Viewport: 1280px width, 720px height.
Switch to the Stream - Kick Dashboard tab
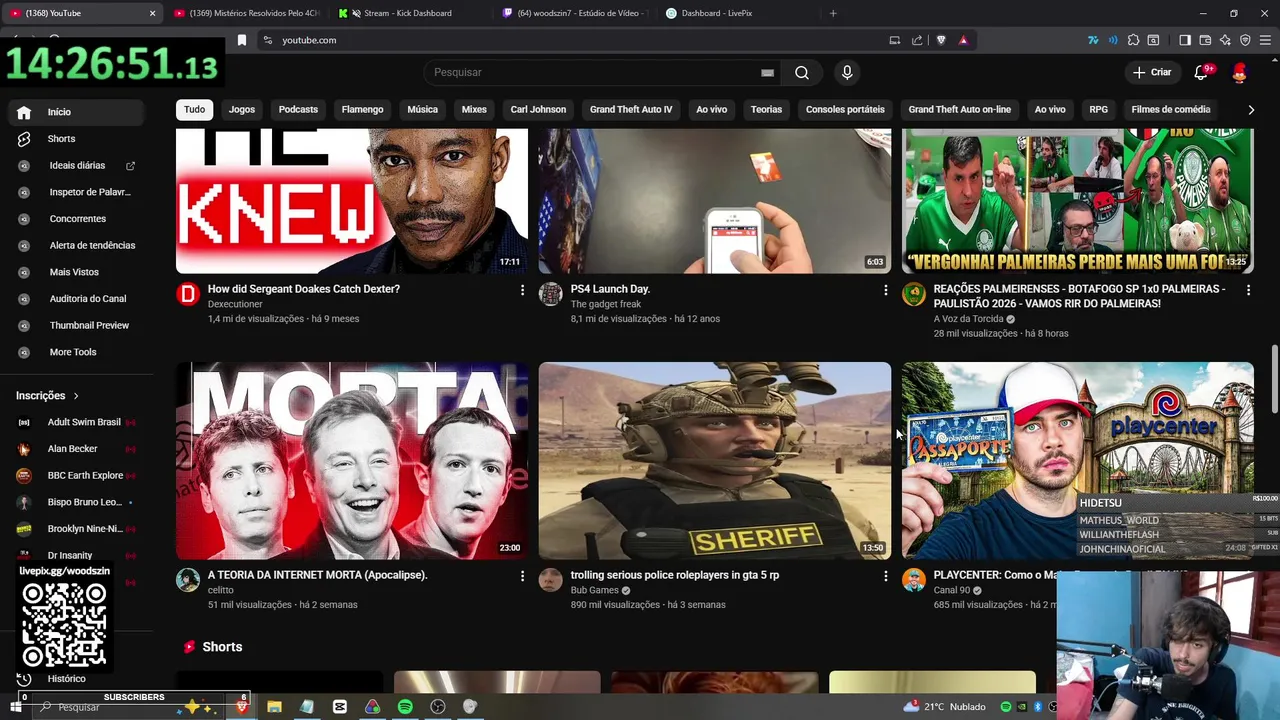408,13
